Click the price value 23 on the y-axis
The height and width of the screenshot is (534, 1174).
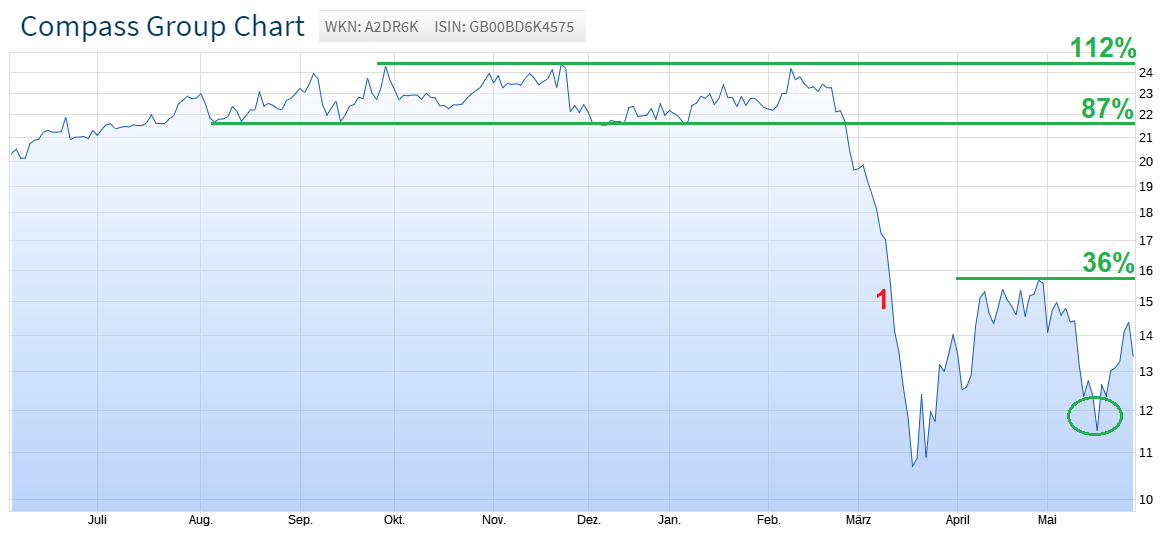tap(1146, 94)
